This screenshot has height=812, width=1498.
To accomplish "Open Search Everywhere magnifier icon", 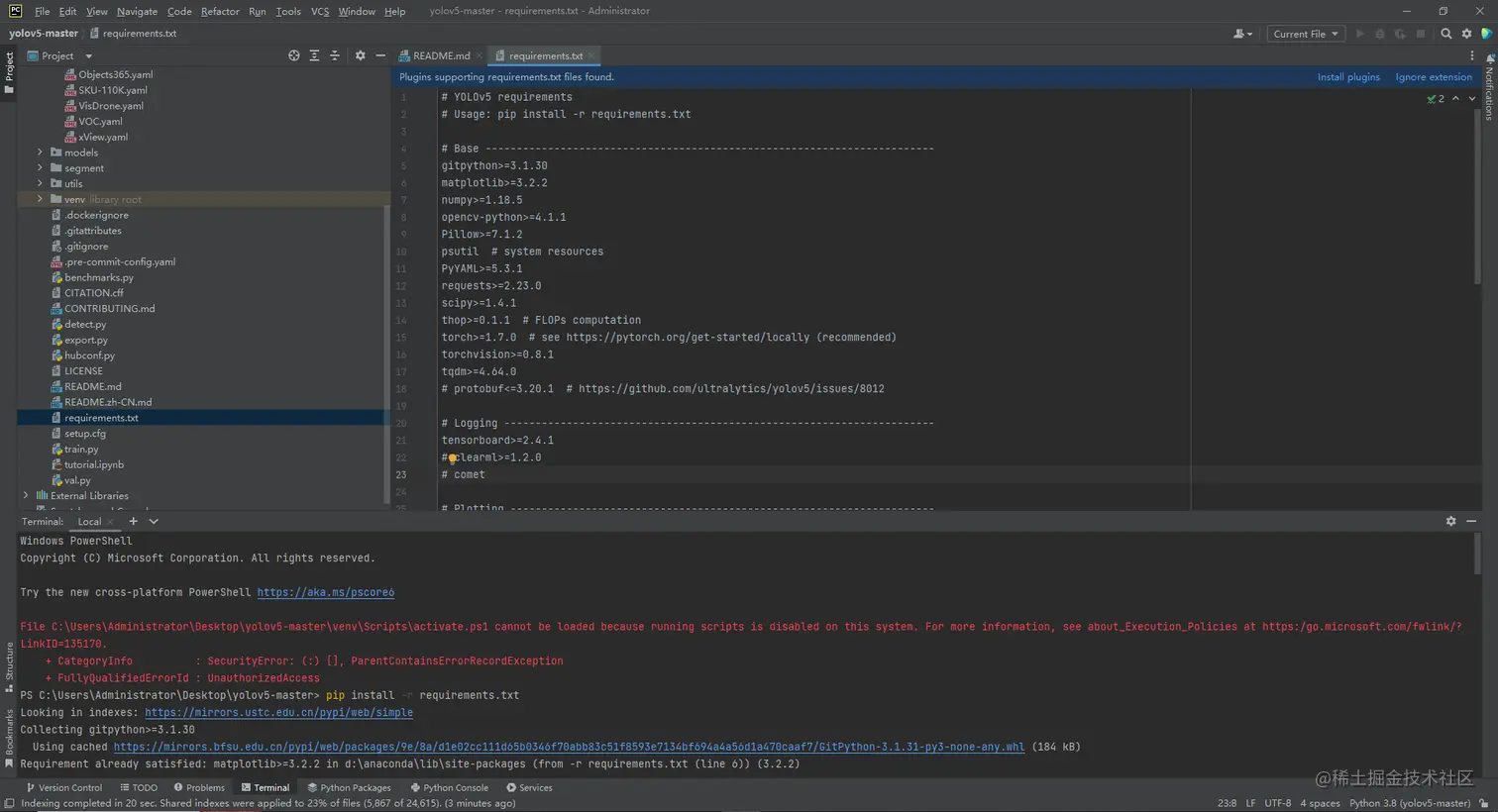I will coord(1445,34).
